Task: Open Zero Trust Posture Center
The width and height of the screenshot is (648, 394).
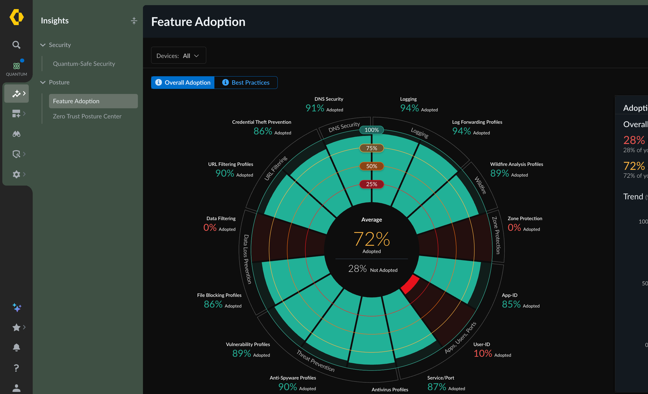Action: (87, 116)
